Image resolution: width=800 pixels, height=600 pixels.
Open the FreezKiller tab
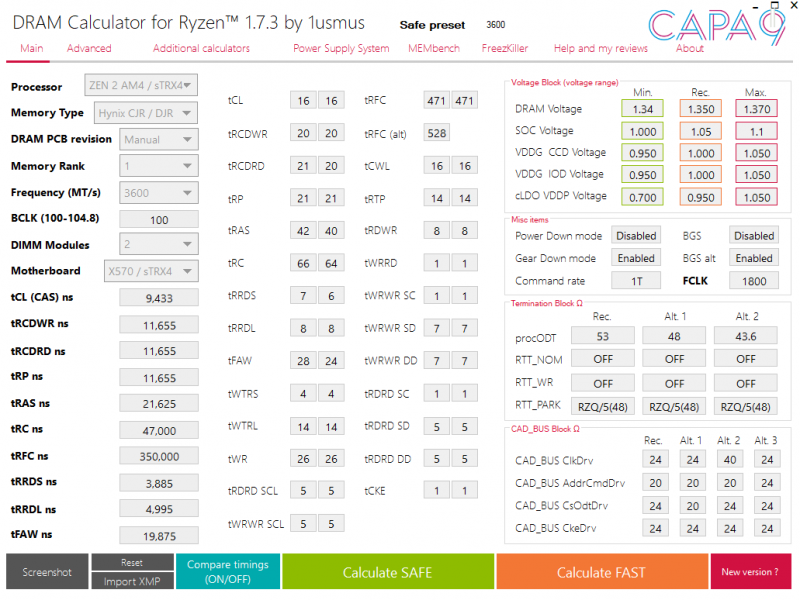(505, 48)
